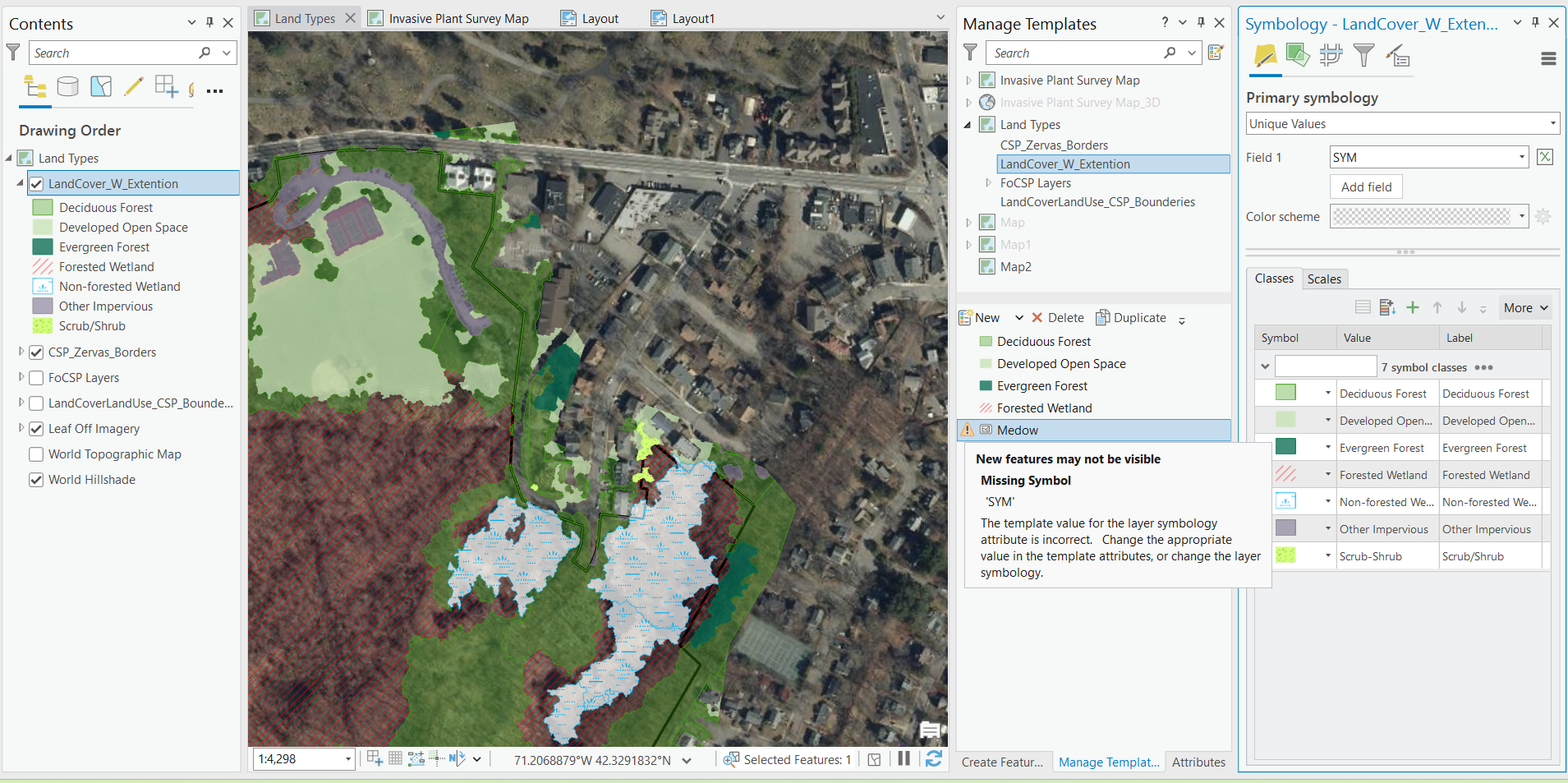Screen dimensions: 1568x783
Task: Refresh the map view
Action: tap(934, 758)
